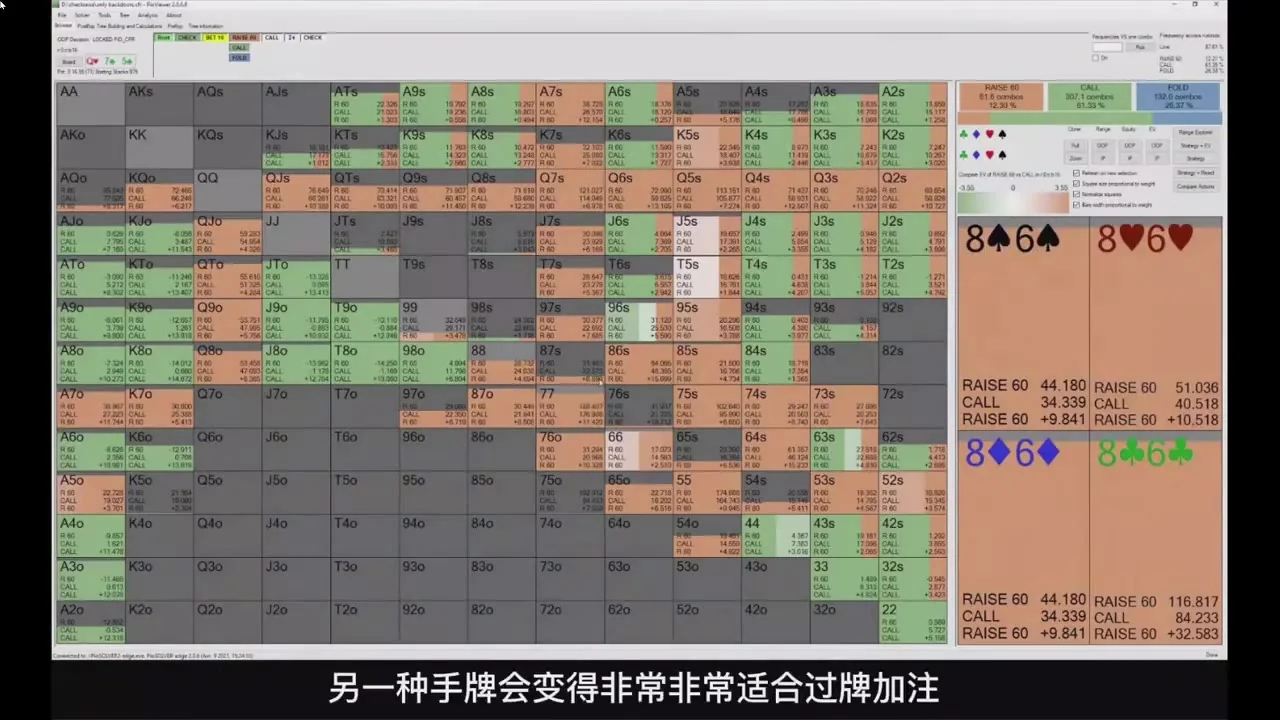Image resolution: width=1280 pixels, height=720 pixels.
Task: Click the RAISE 60 summary box
Action: click(x=1001, y=97)
